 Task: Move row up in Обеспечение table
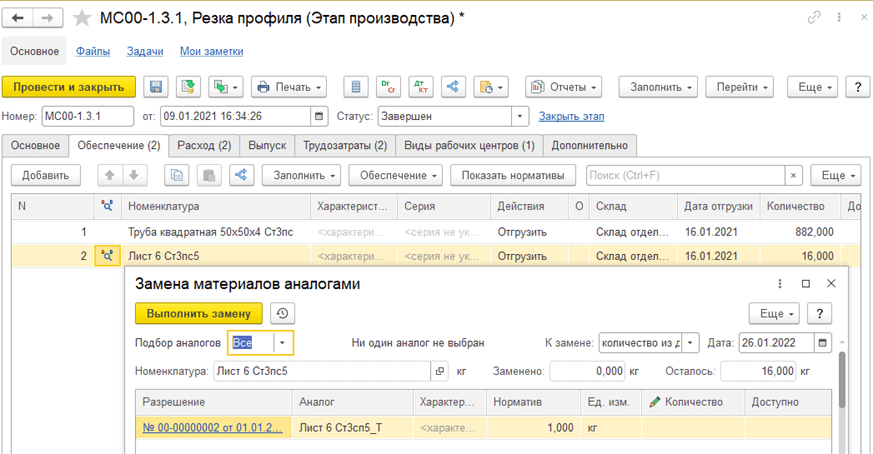pos(110,175)
